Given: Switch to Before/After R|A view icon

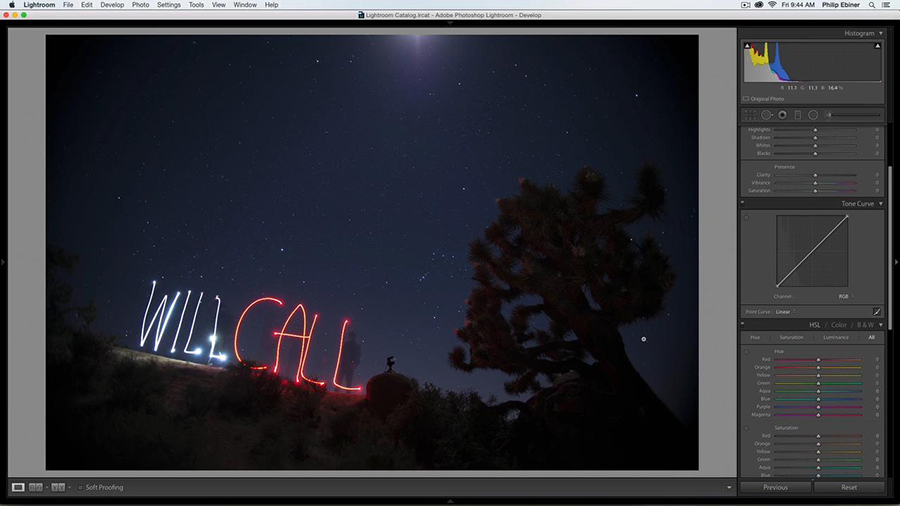Looking at the screenshot, I should (x=36, y=487).
